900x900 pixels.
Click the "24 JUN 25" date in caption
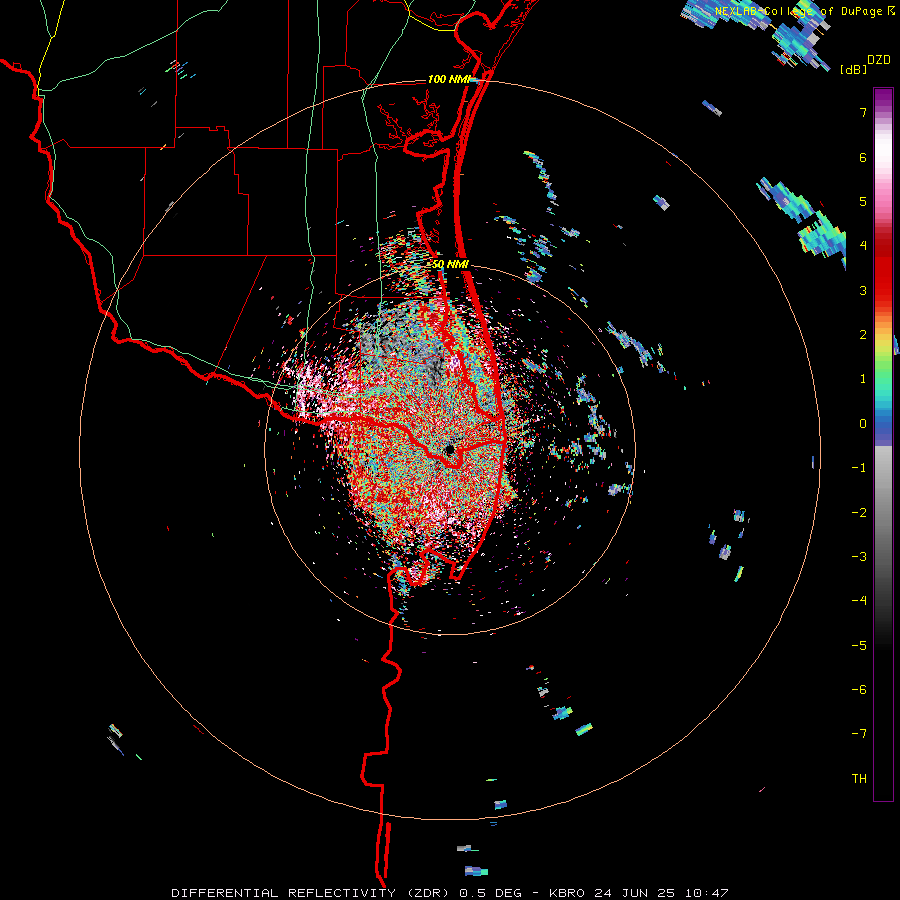coord(635,893)
